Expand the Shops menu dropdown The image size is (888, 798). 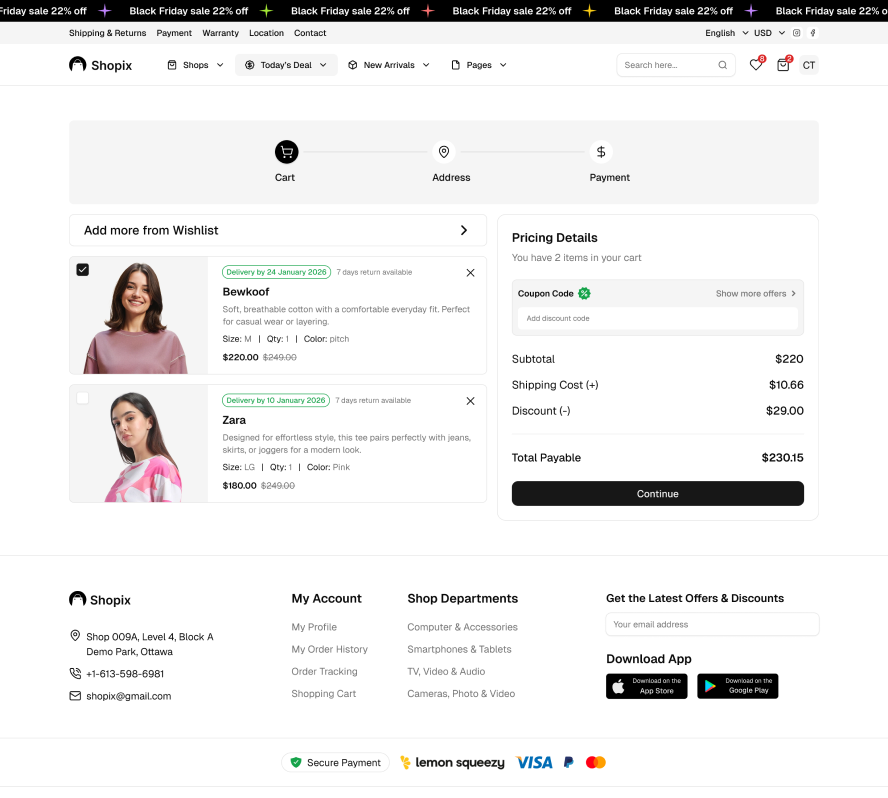click(x=195, y=65)
